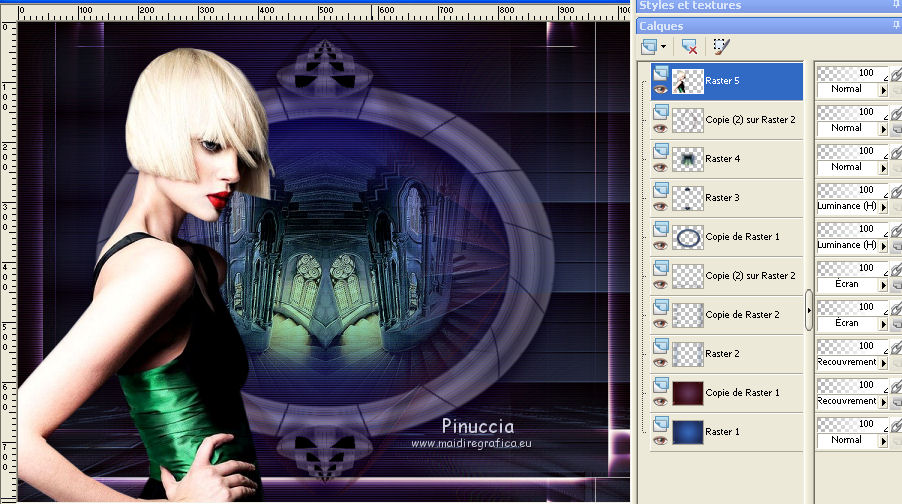Image resolution: width=902 pixels, height=504 pixels.
Task: Hide the Raster 5 layer via eye icon
Action: point(660,89)
